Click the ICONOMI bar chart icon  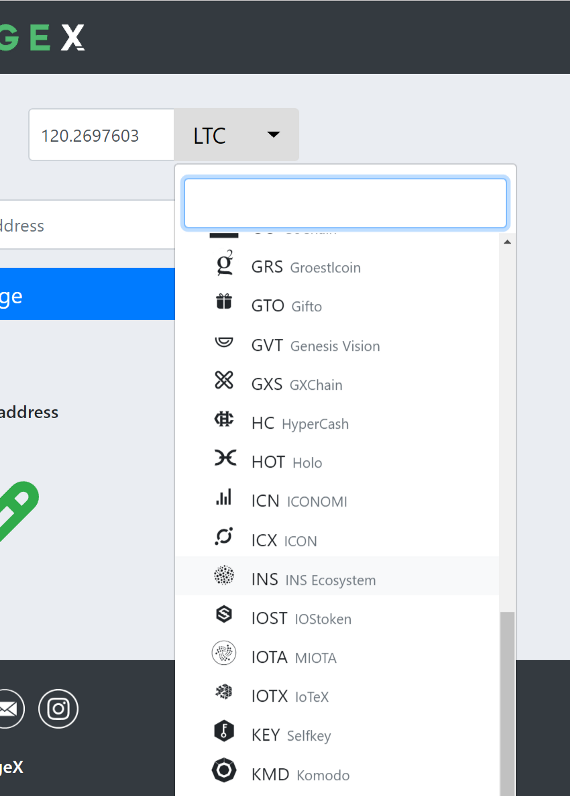(224, 497)
